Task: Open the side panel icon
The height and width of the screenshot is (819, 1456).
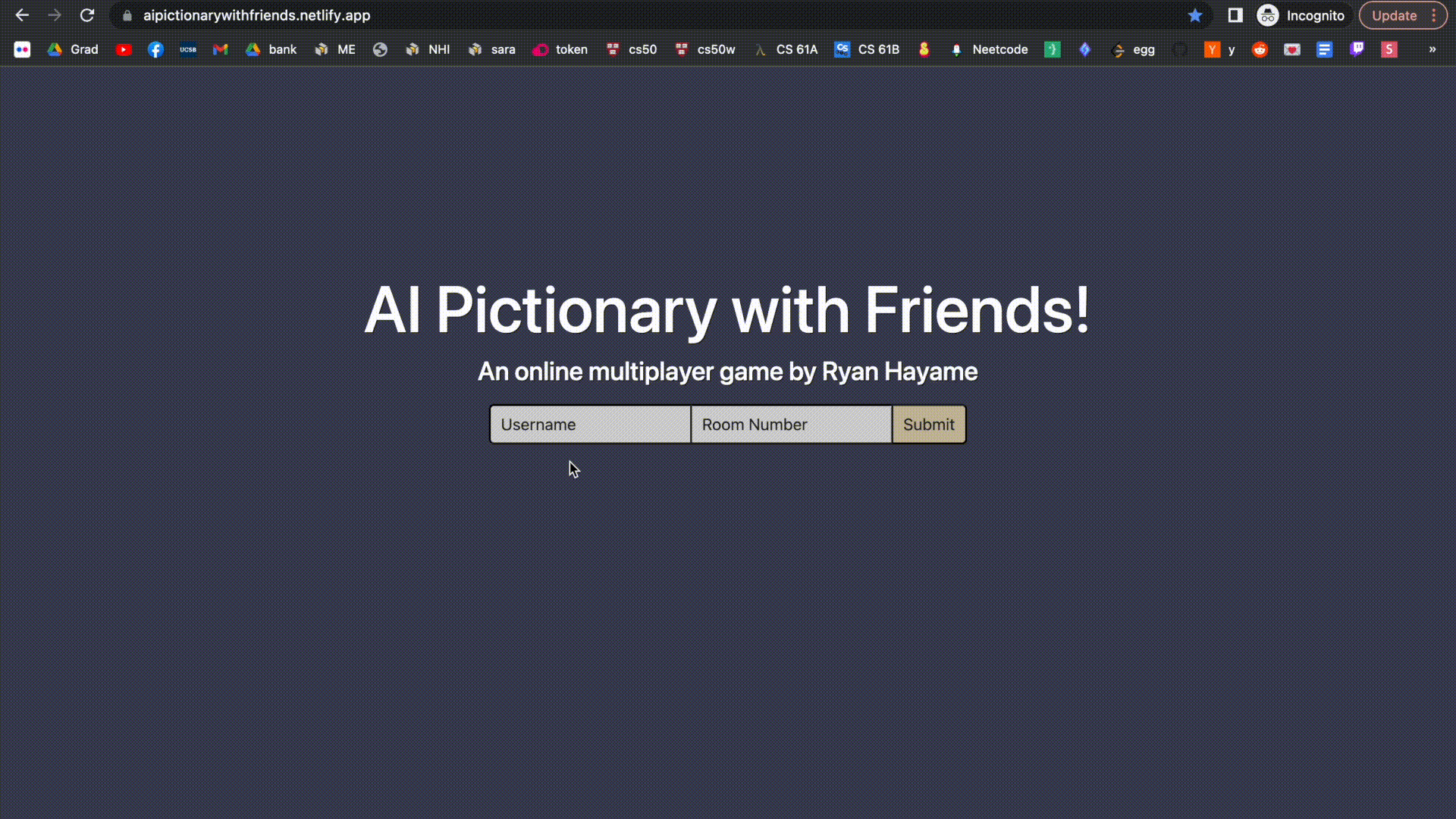Action: [x=1235, y=15]
